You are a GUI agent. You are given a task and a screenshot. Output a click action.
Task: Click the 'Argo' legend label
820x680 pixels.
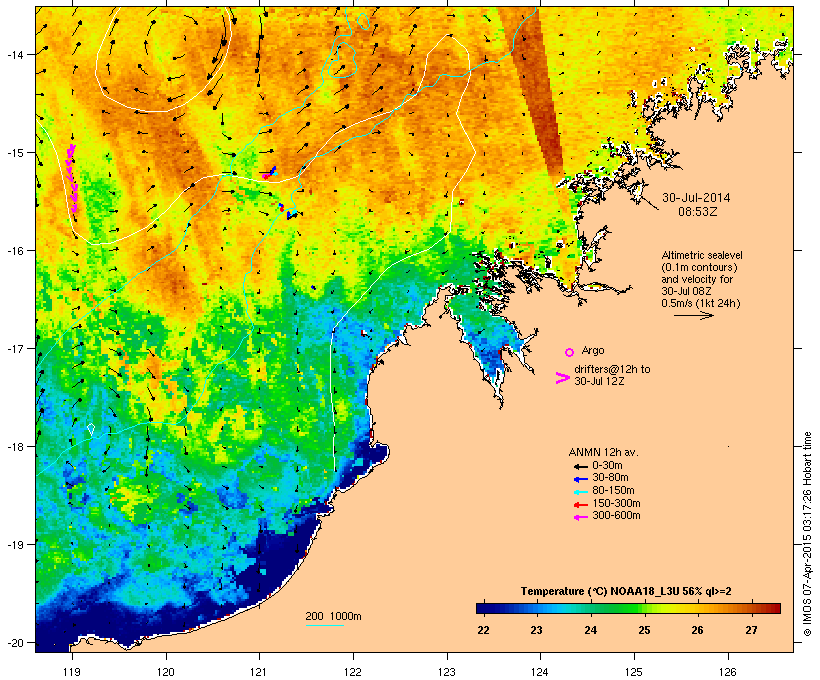tap(593, 350)
